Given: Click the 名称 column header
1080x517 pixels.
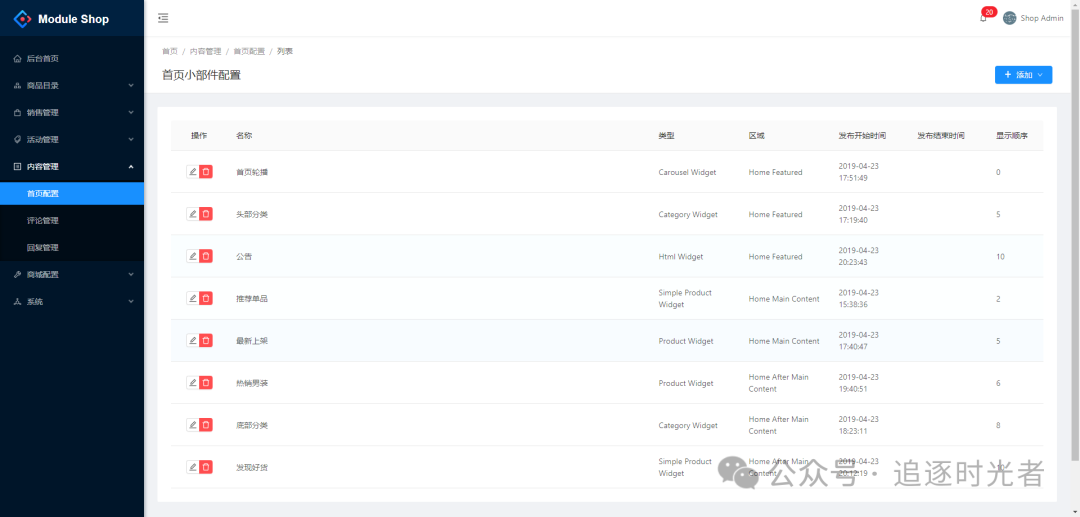Looking at the screenshot, I should [244, 136].
